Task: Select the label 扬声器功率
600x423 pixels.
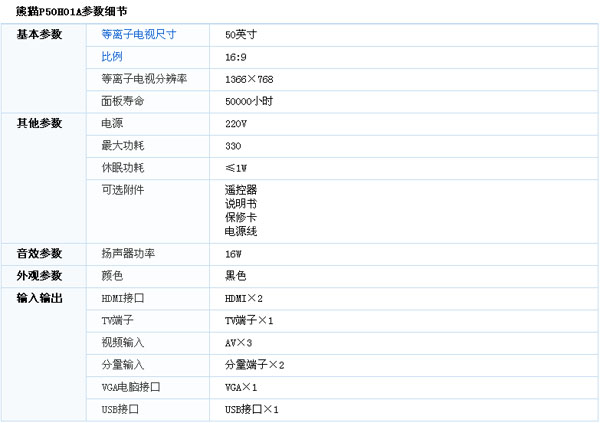Action: 128,253
